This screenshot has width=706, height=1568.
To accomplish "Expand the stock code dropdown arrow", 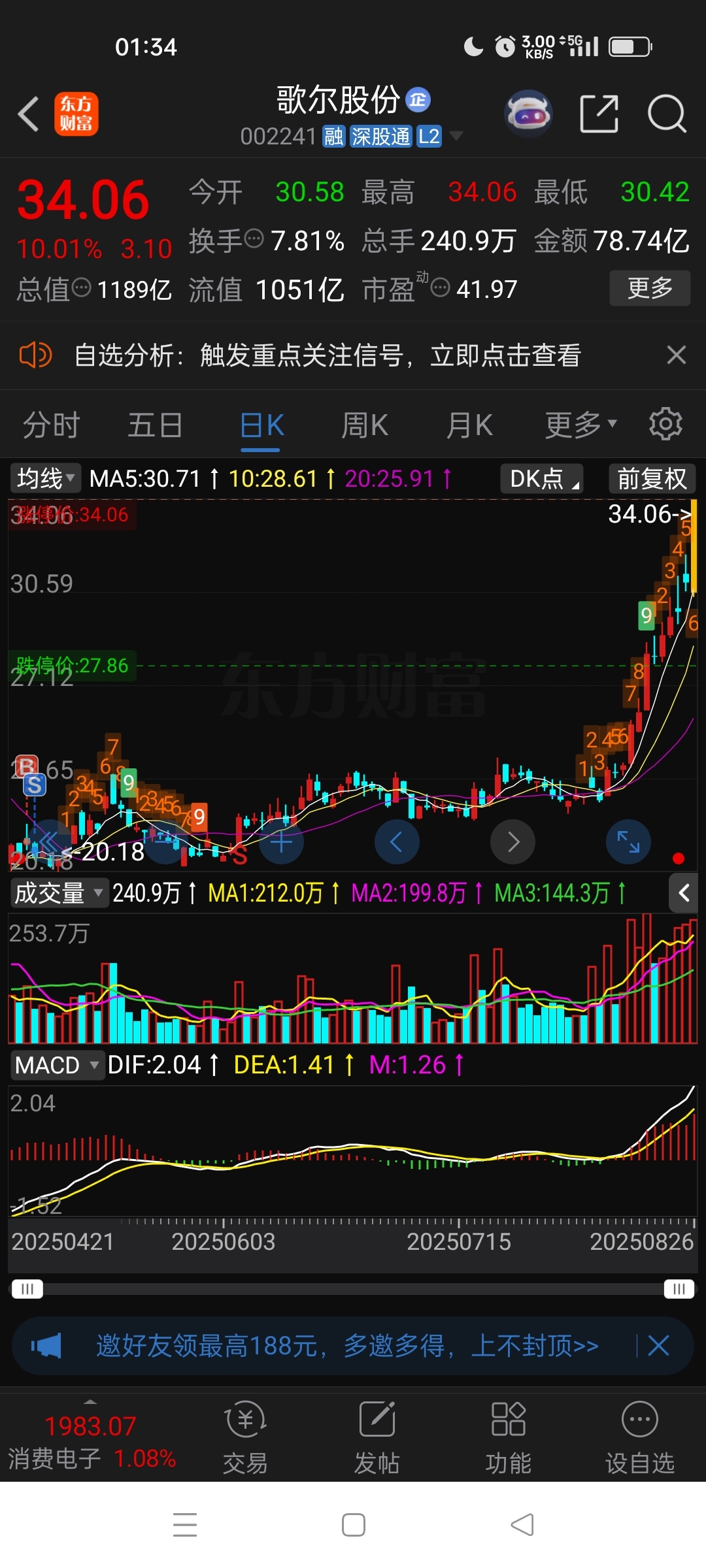I will point(456,136).
